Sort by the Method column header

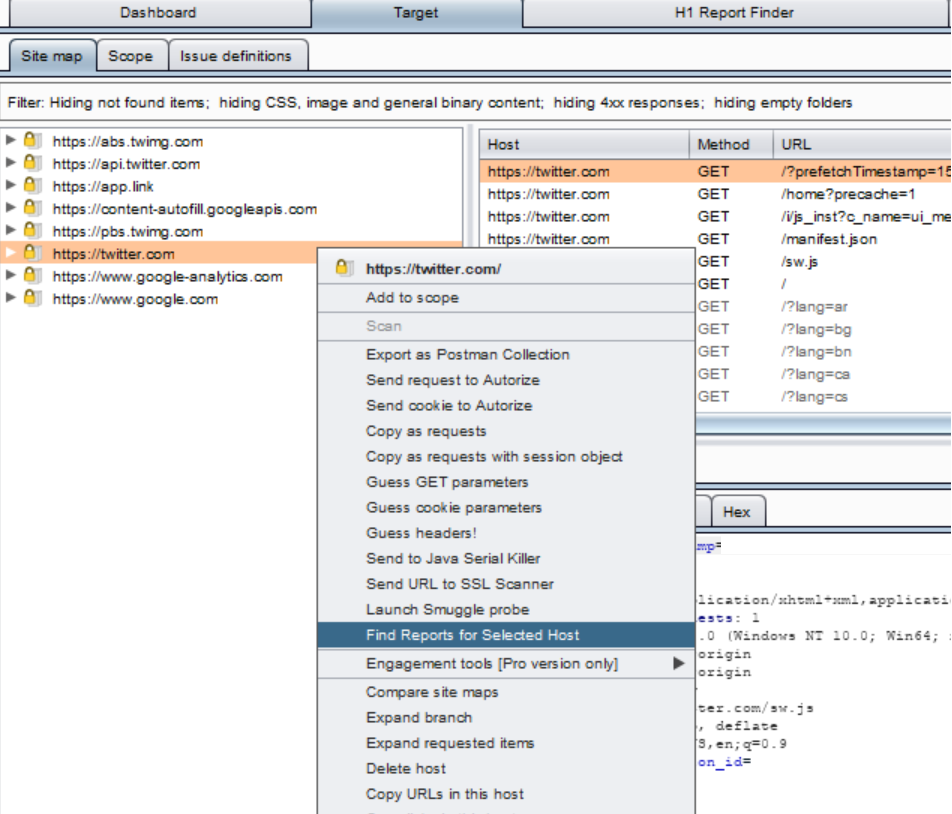tap(731, 144)
